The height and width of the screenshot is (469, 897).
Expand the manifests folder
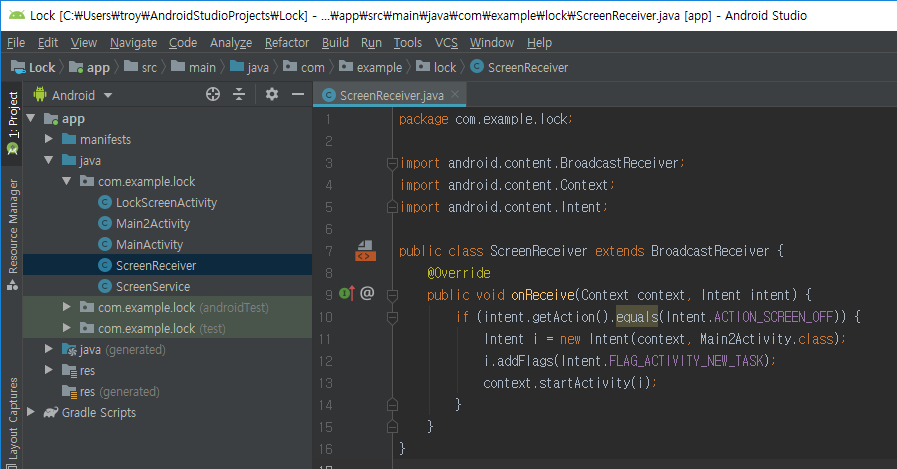(49, 139)
